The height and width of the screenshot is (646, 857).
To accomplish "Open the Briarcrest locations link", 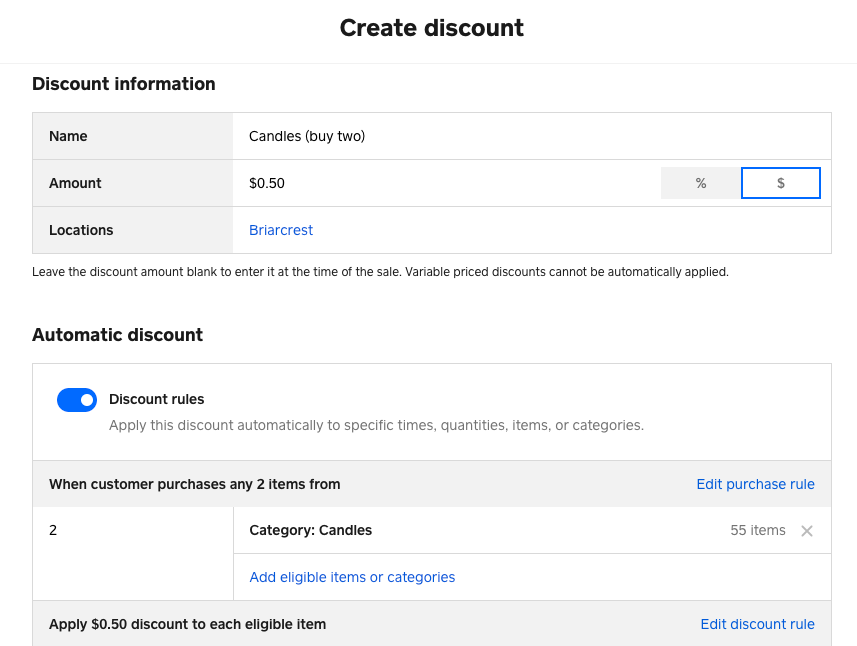I will (x=281, y=230).
